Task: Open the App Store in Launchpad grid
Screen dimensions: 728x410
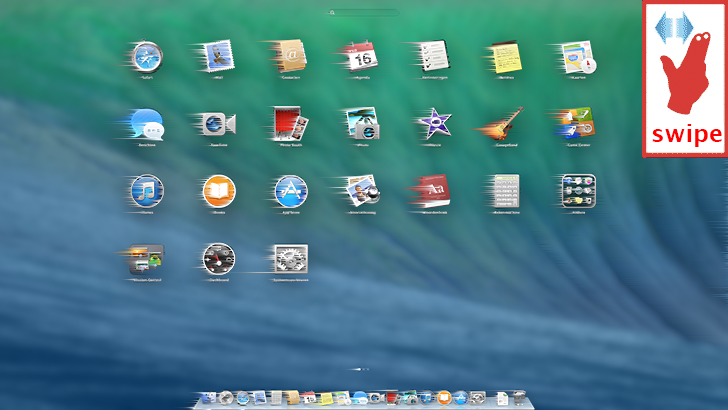Action: pos(291,191)
